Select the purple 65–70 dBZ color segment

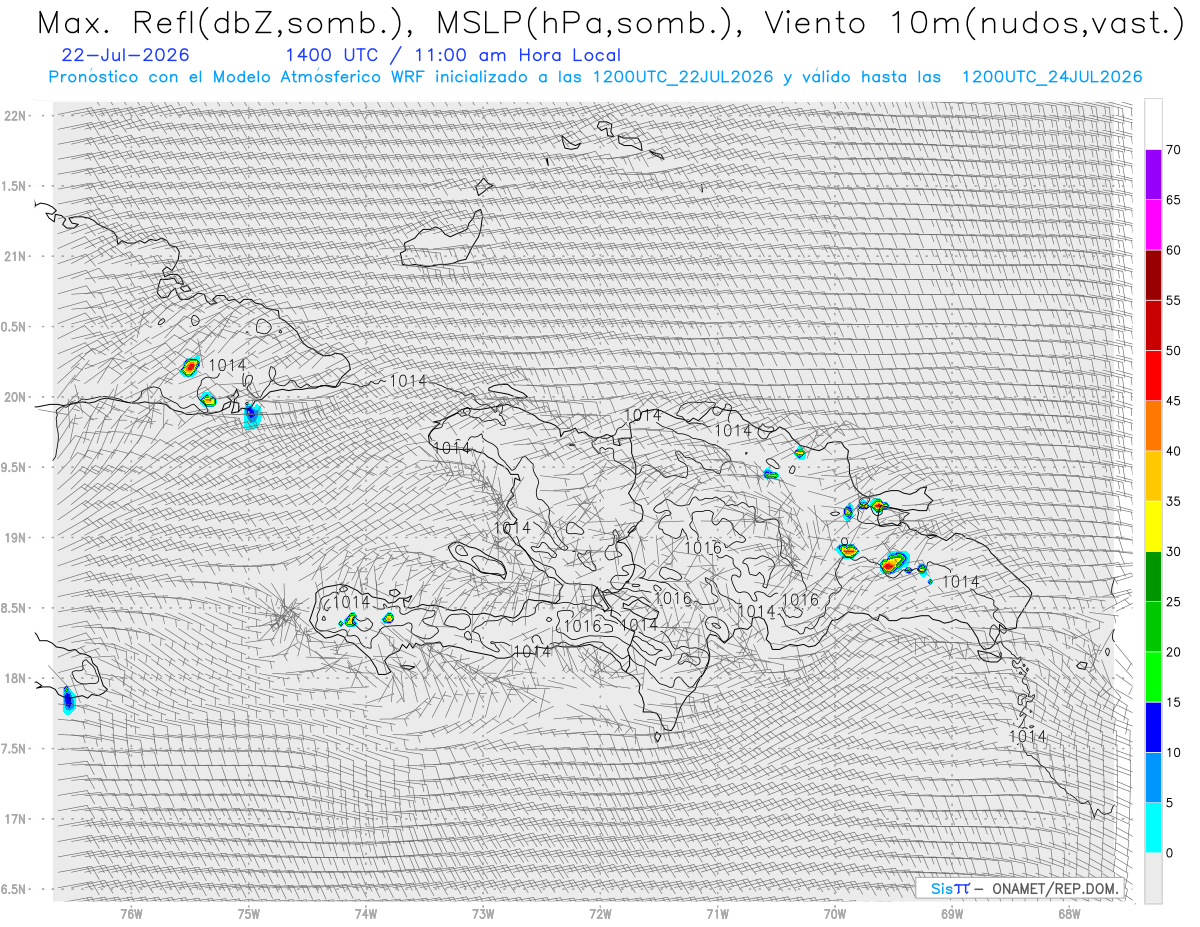[1153, 175]
